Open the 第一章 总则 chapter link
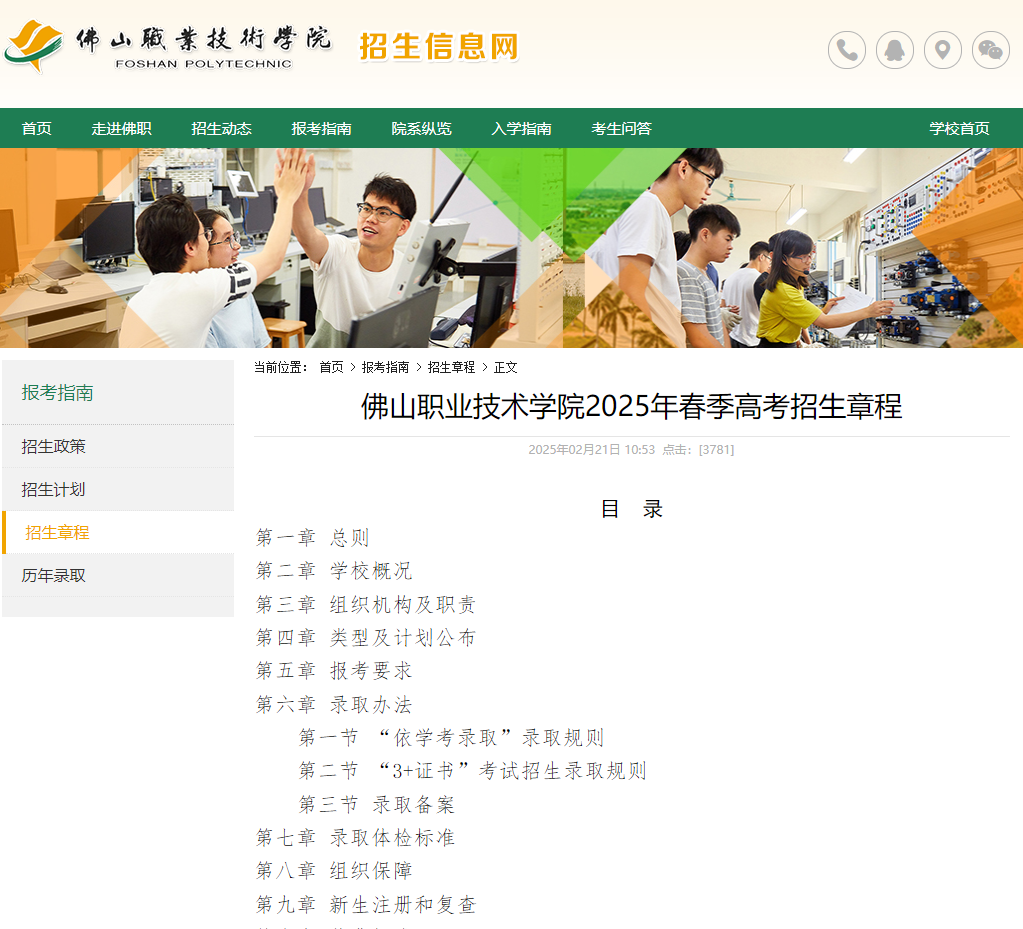 (x=313, y=537)
